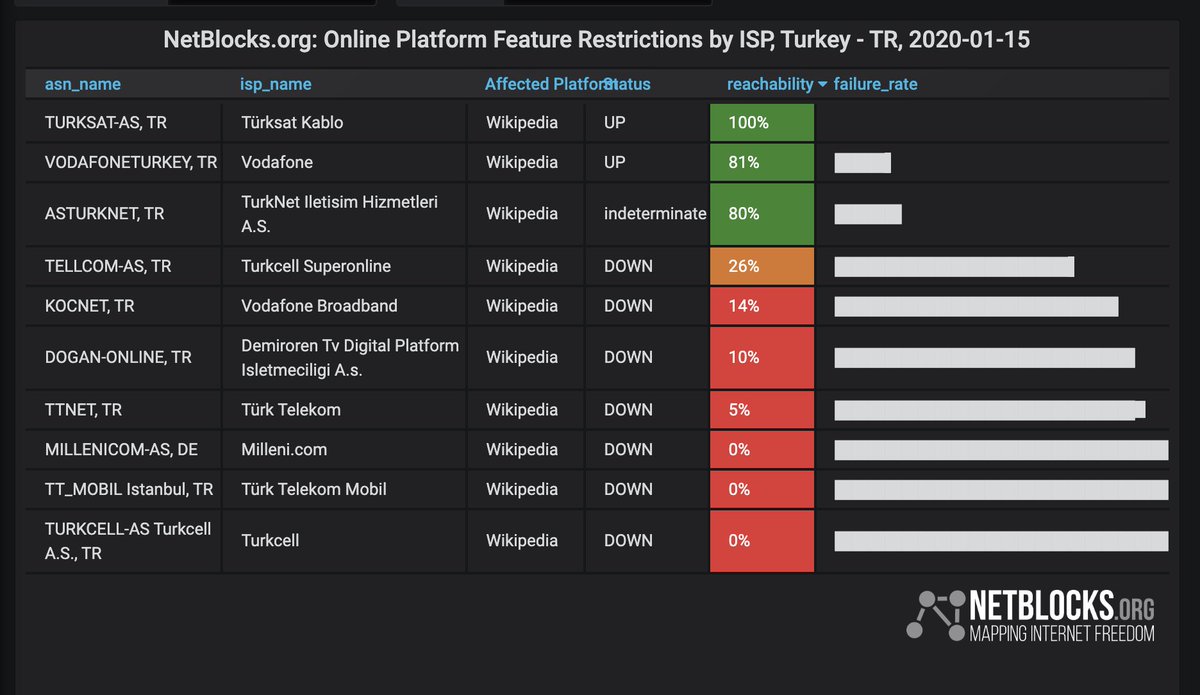The height and width of the screenshot is (695, 1200).
Task: Select the MILLENICOM-AS, DE cell
Action: pyautogui.click(x=123, y=450)
